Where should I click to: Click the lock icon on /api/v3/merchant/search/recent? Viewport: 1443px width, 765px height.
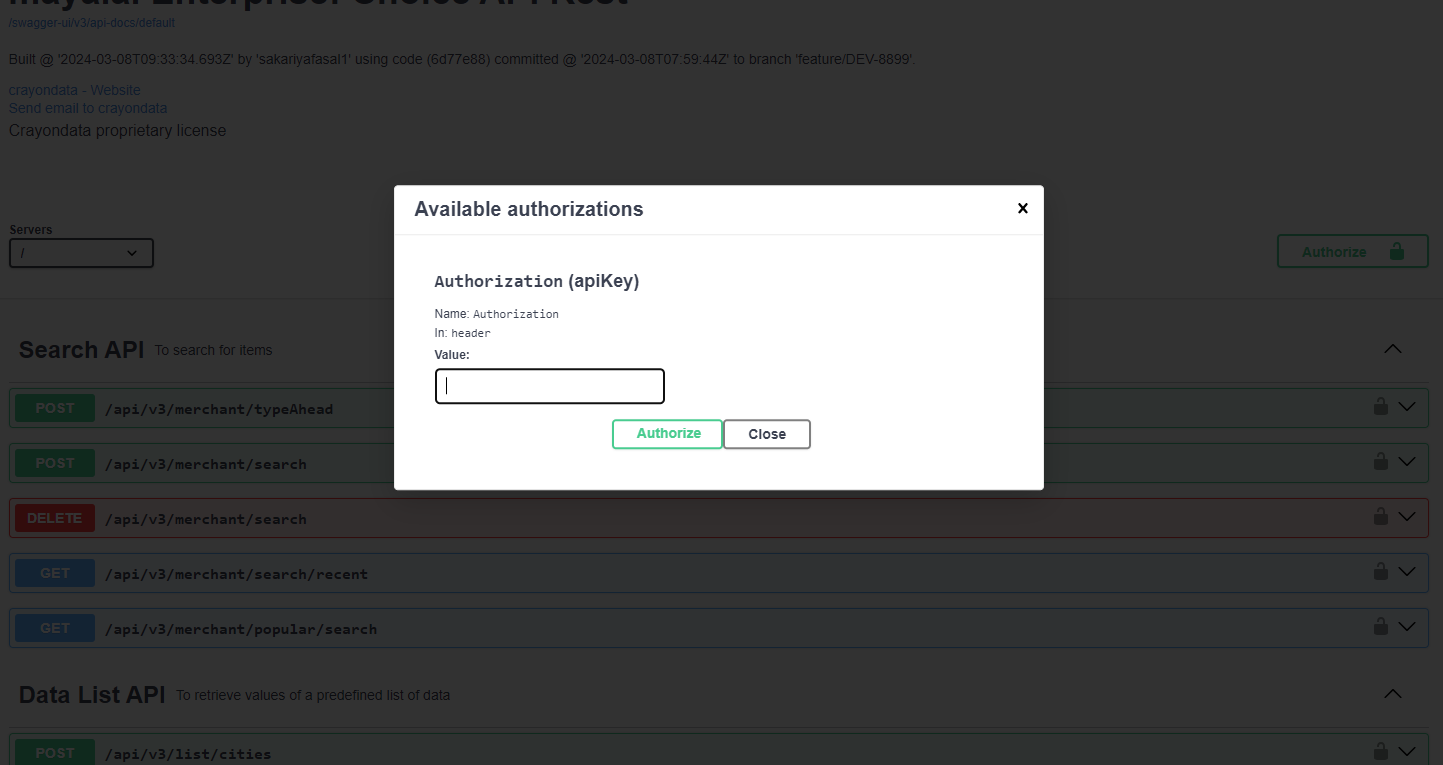coord(1381,572)
